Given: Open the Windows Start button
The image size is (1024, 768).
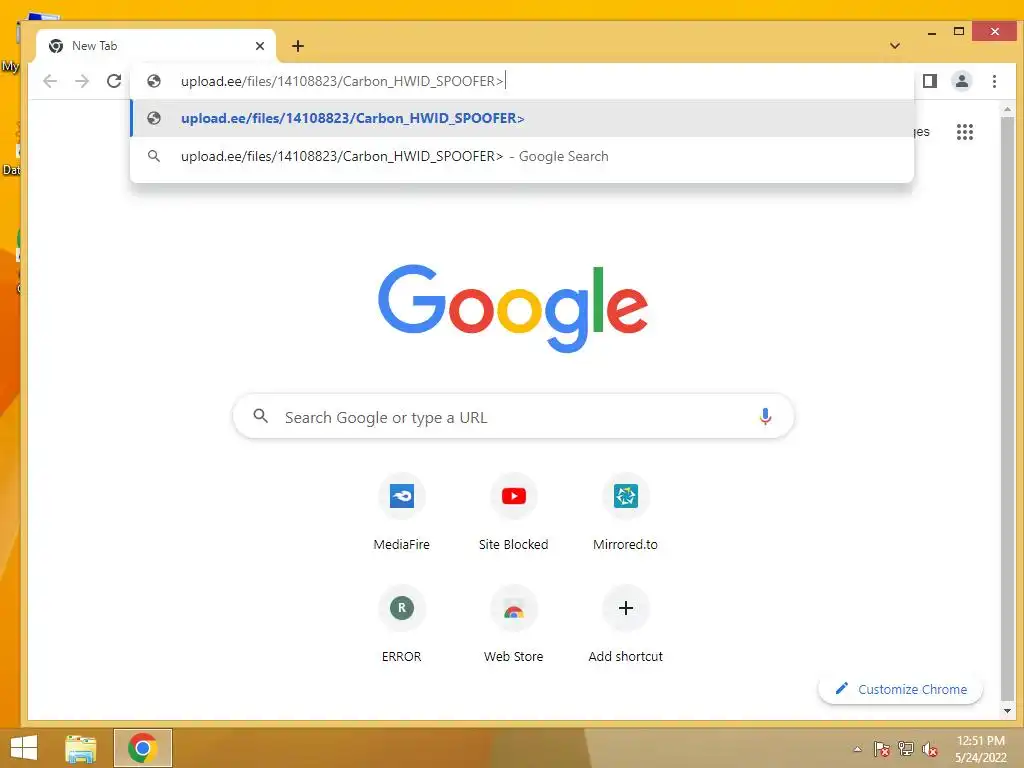Looking at the screenshot, I should [24, 748].
